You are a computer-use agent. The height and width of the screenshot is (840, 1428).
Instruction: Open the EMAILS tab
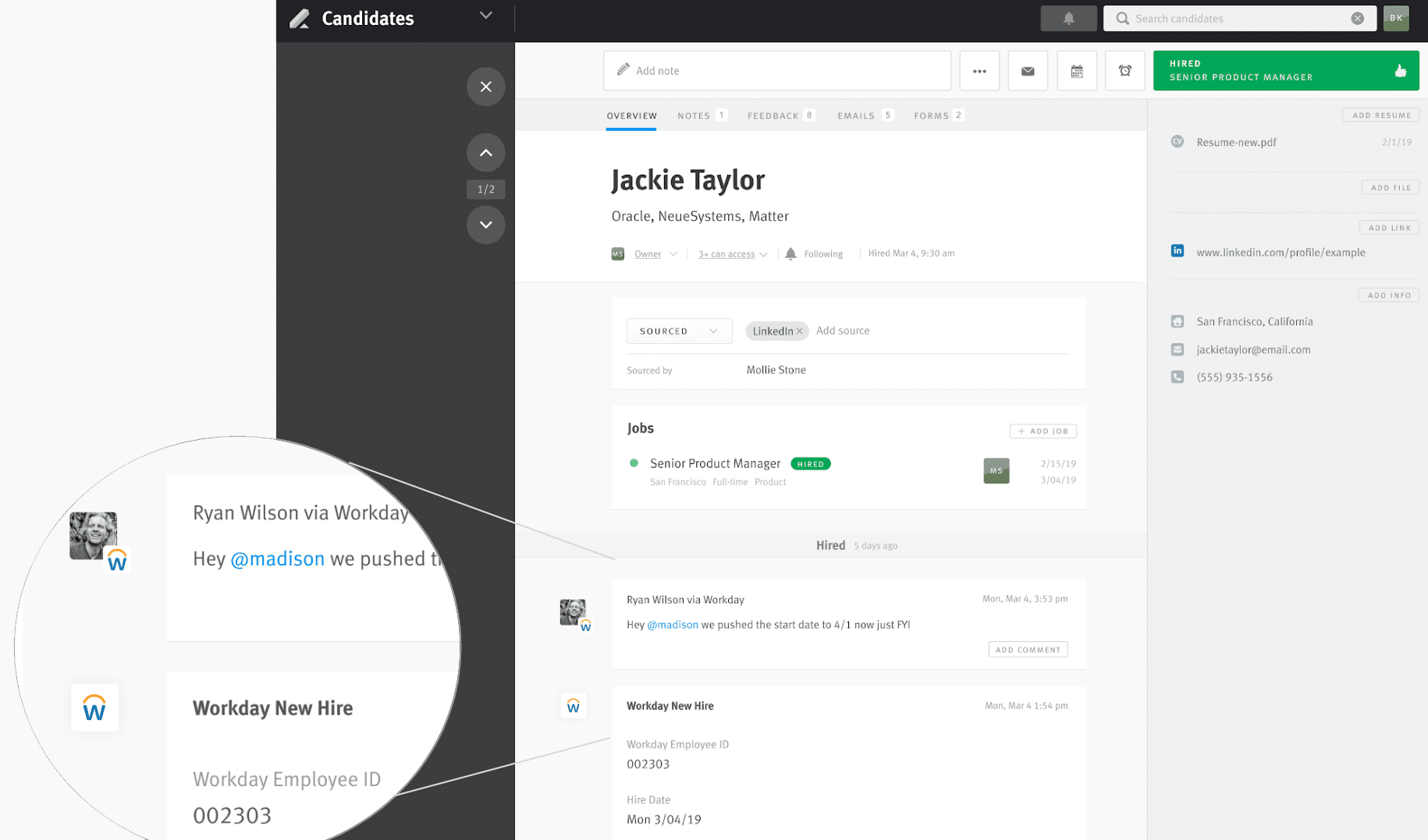point(857,115)
